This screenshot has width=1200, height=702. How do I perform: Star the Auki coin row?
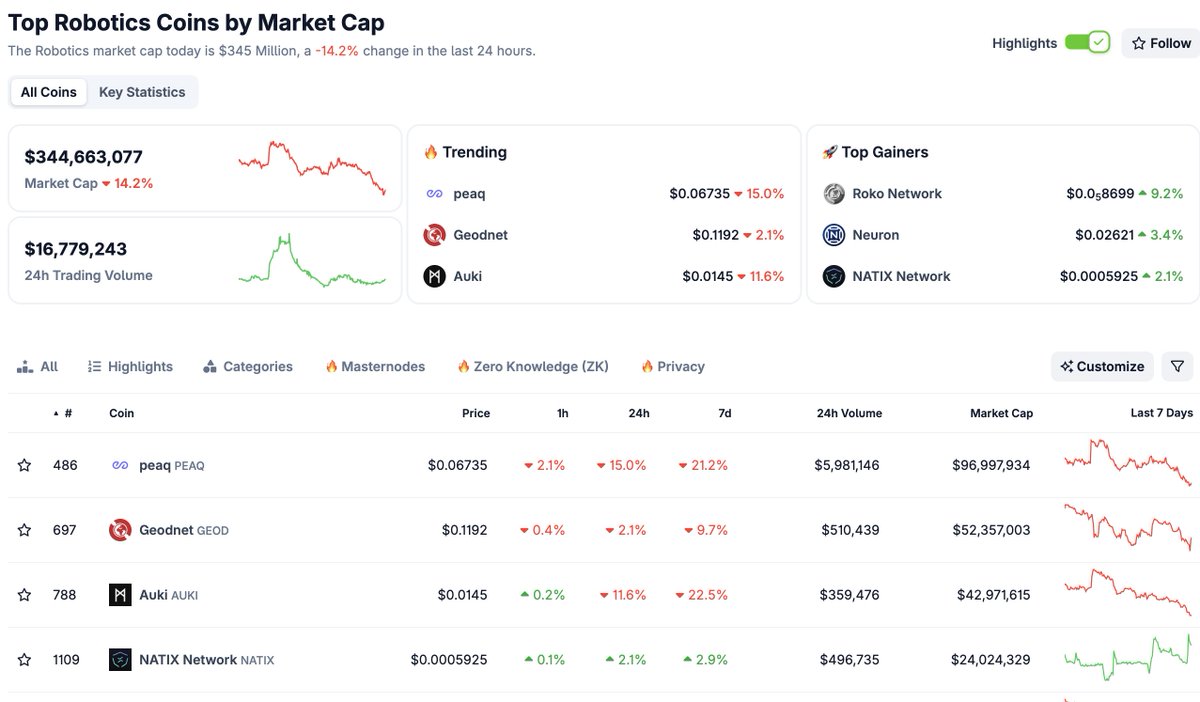pyautogui.click(x=24, y=595)
